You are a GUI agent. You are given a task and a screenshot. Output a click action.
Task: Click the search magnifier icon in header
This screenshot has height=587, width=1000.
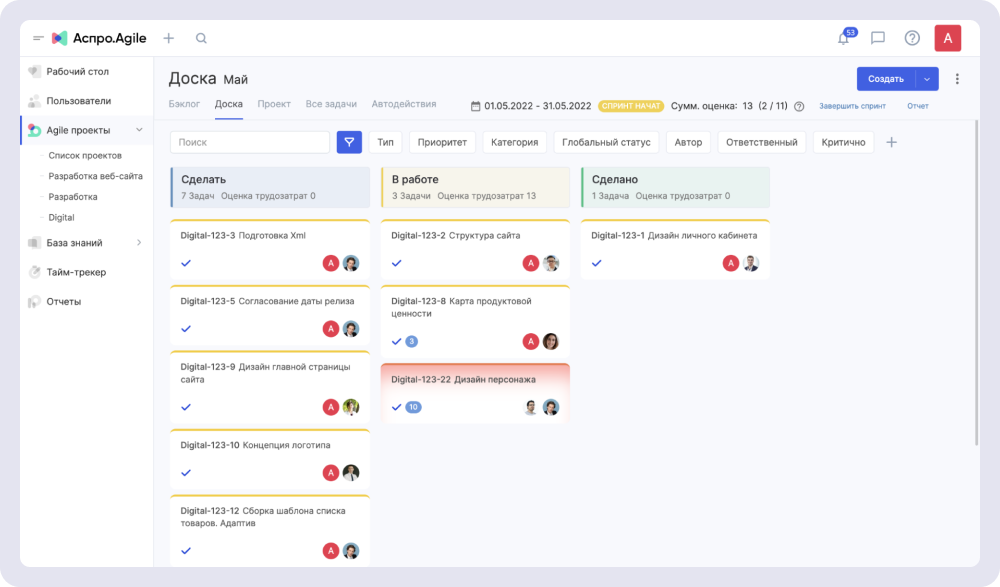[x=201, y=38]
